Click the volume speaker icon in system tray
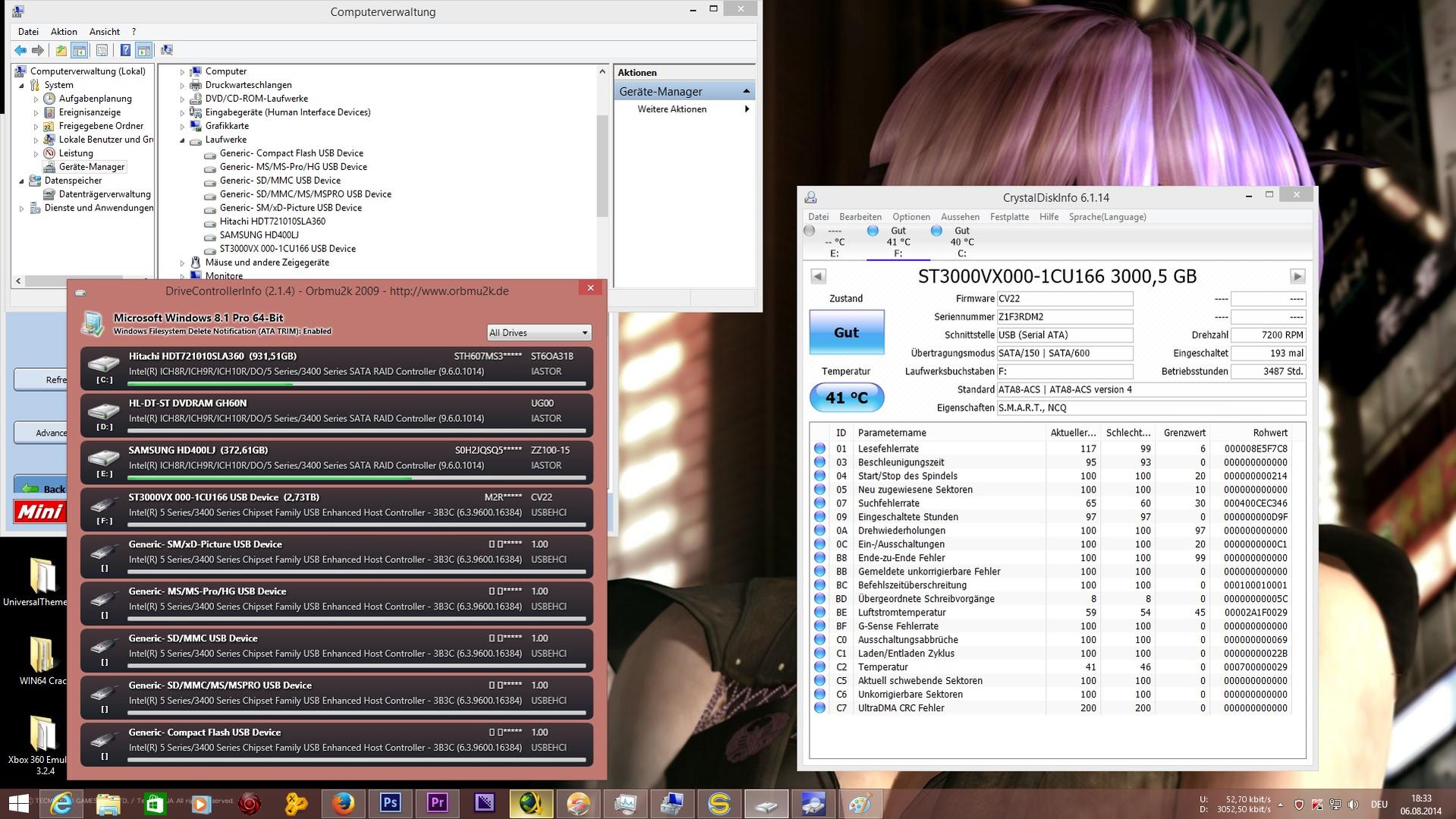The height and width of the screenshot is (819, 1456). coord(1353,805)
